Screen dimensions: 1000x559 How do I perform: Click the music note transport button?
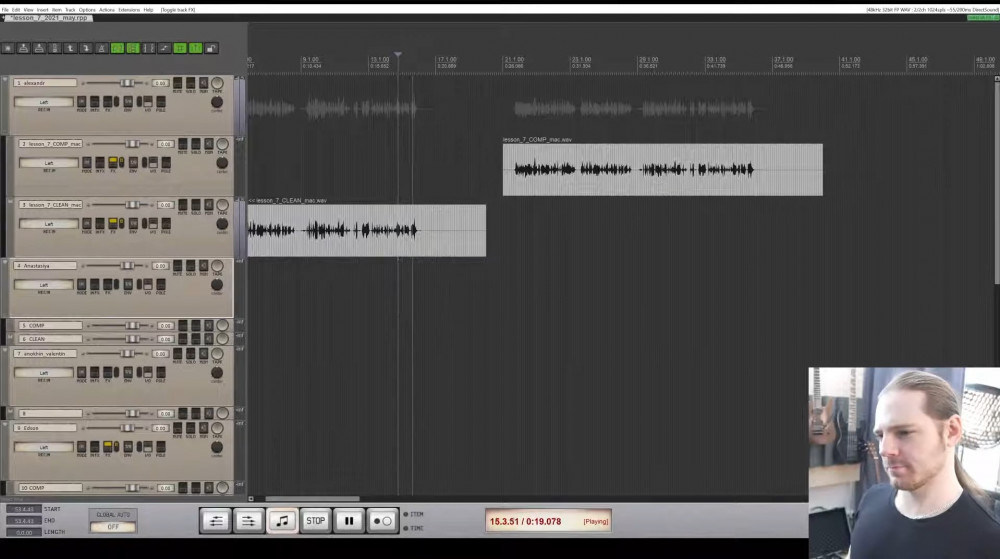(282, 520)
